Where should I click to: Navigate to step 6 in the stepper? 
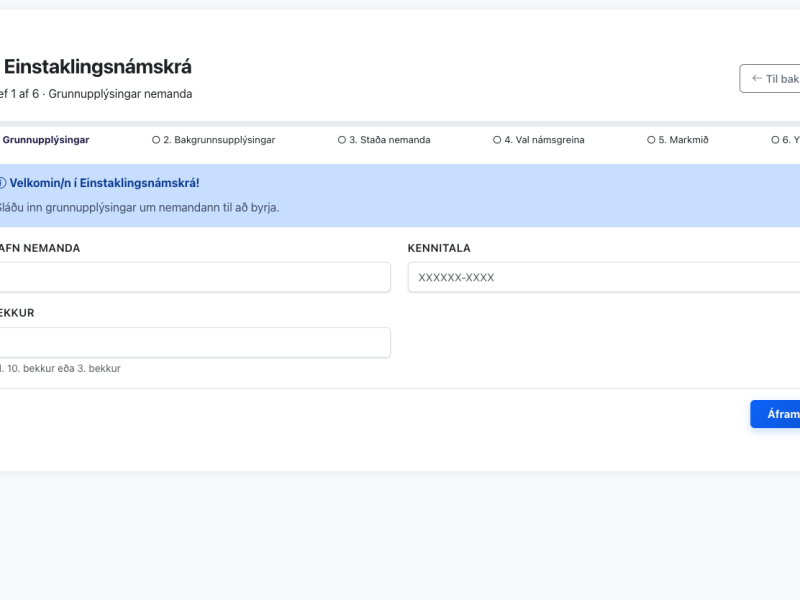(780, 140)
